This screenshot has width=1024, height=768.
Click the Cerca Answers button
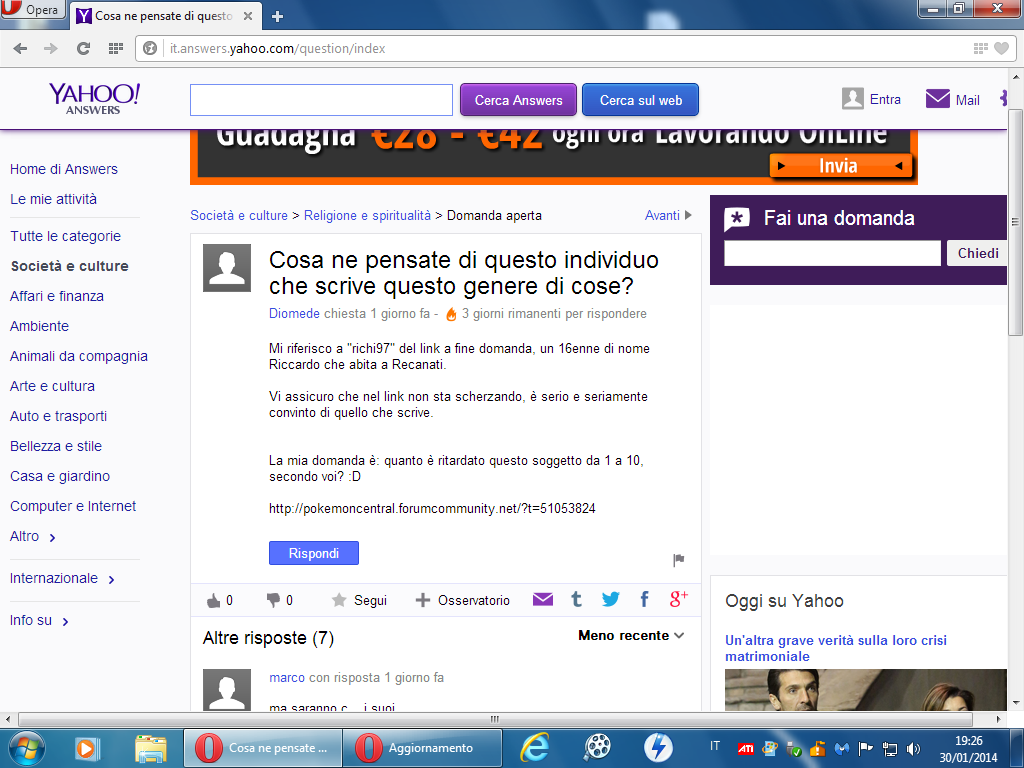518,100
